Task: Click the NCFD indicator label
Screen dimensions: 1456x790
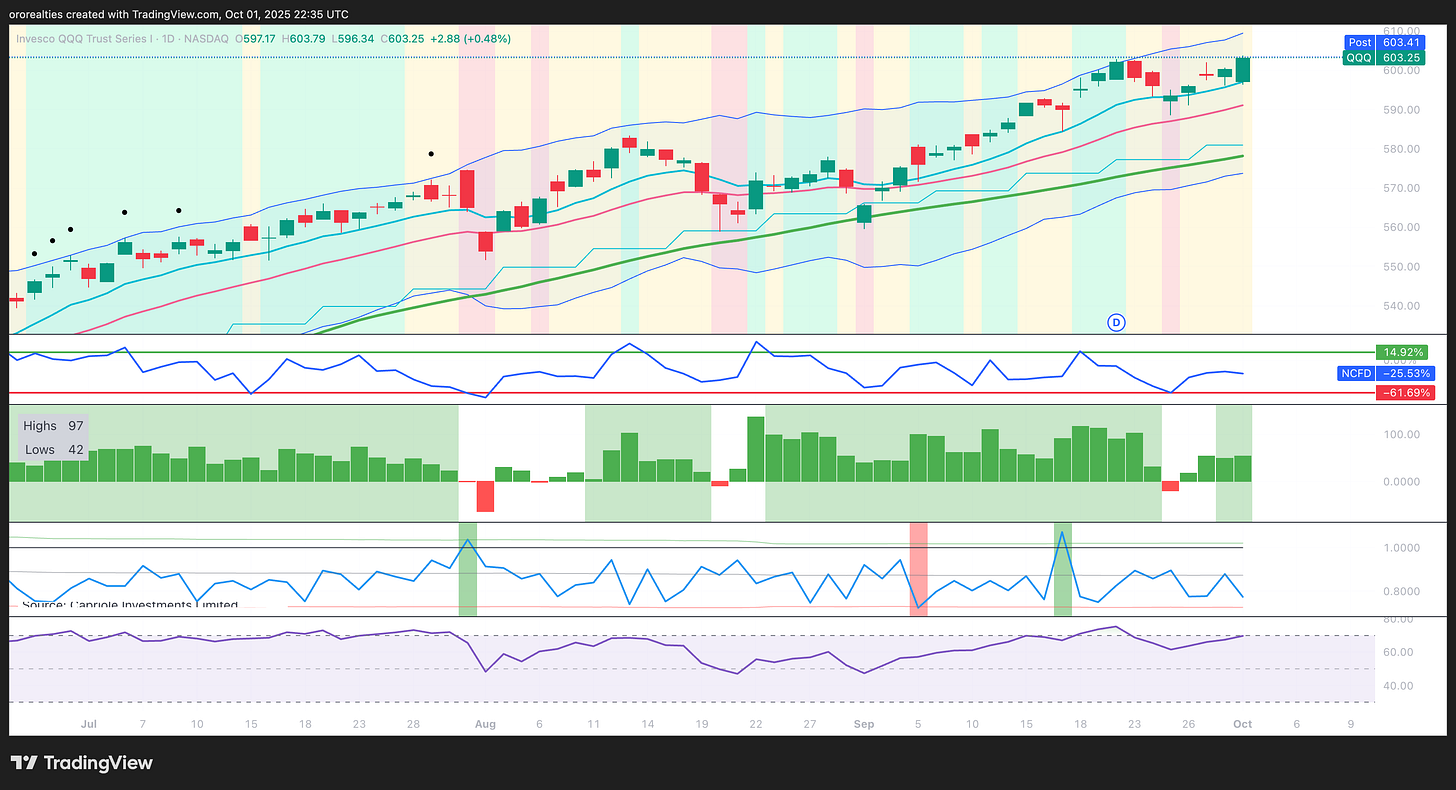Action: tap(1354, 373)
